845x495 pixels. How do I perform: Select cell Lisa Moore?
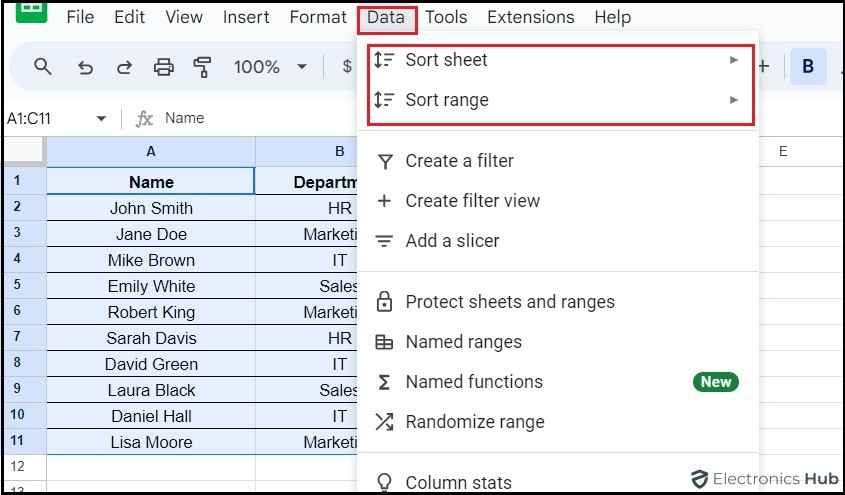(151, 442)
